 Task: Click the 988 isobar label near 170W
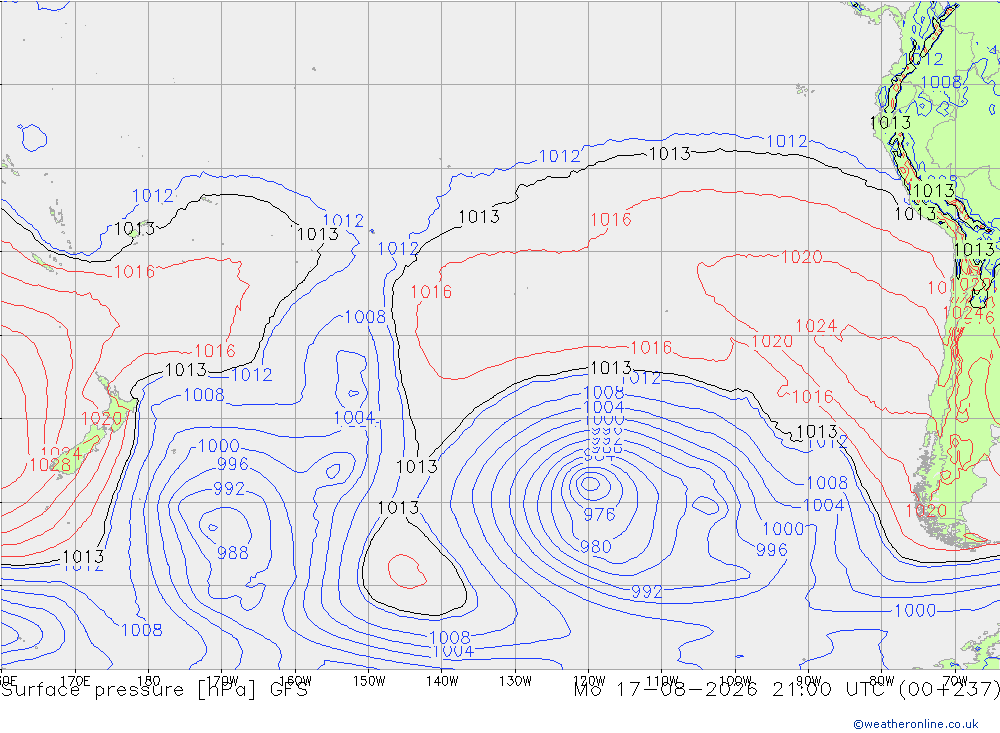233,552
